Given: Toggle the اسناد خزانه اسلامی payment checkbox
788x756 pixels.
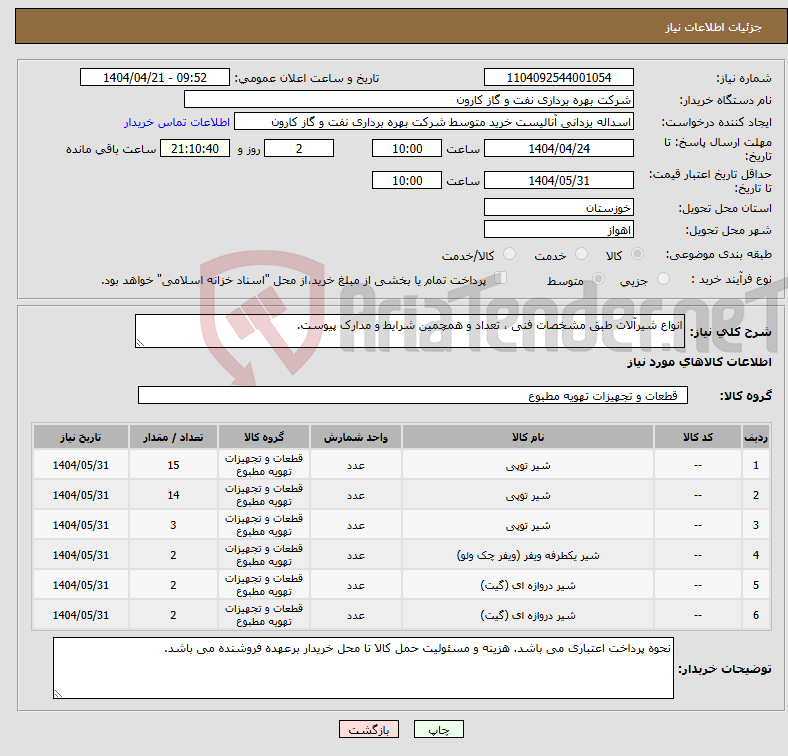Looking at the screenshot, I should (500, 278).
